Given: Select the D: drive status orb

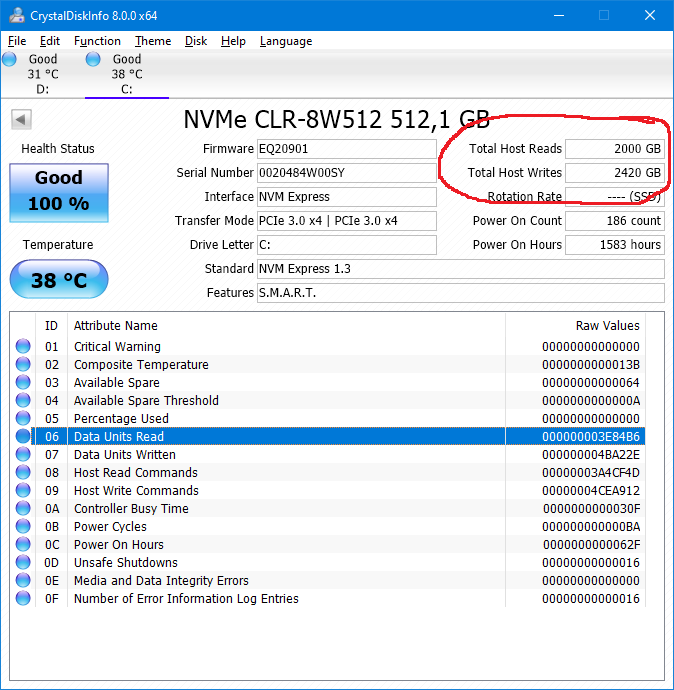Looking at the screenshot, I should (10, 60).
